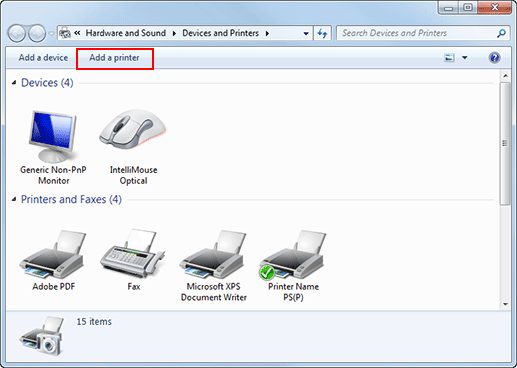Minimize the Devices and Printers window
Viewport: 517px width, 368px height.
(449, 7)
